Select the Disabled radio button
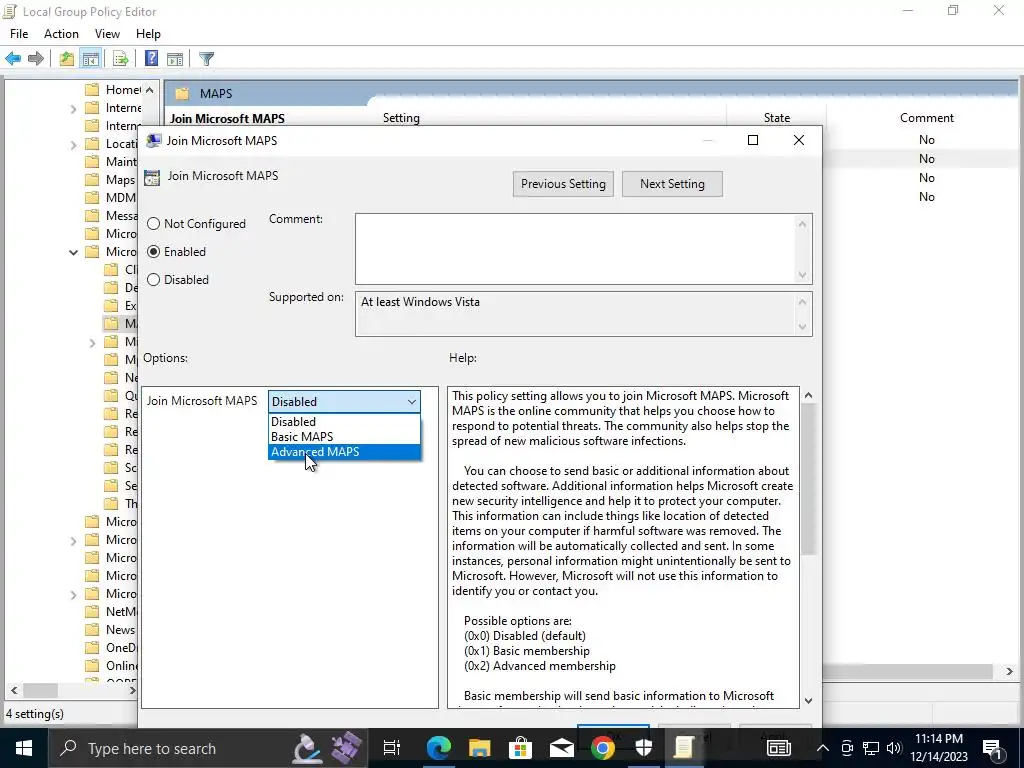1024x768 pixels. tap(153, 280)
